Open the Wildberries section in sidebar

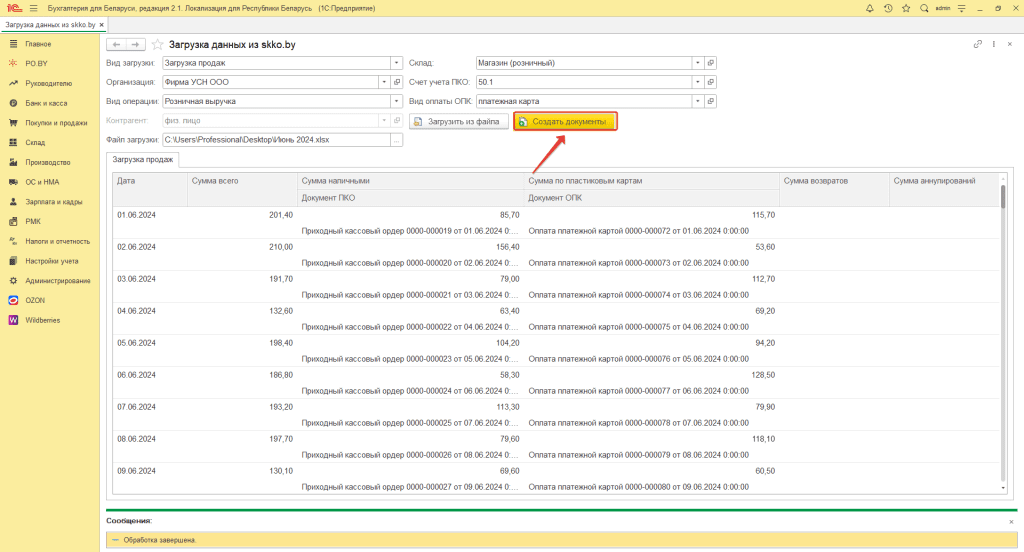click(x=44, y=320)
